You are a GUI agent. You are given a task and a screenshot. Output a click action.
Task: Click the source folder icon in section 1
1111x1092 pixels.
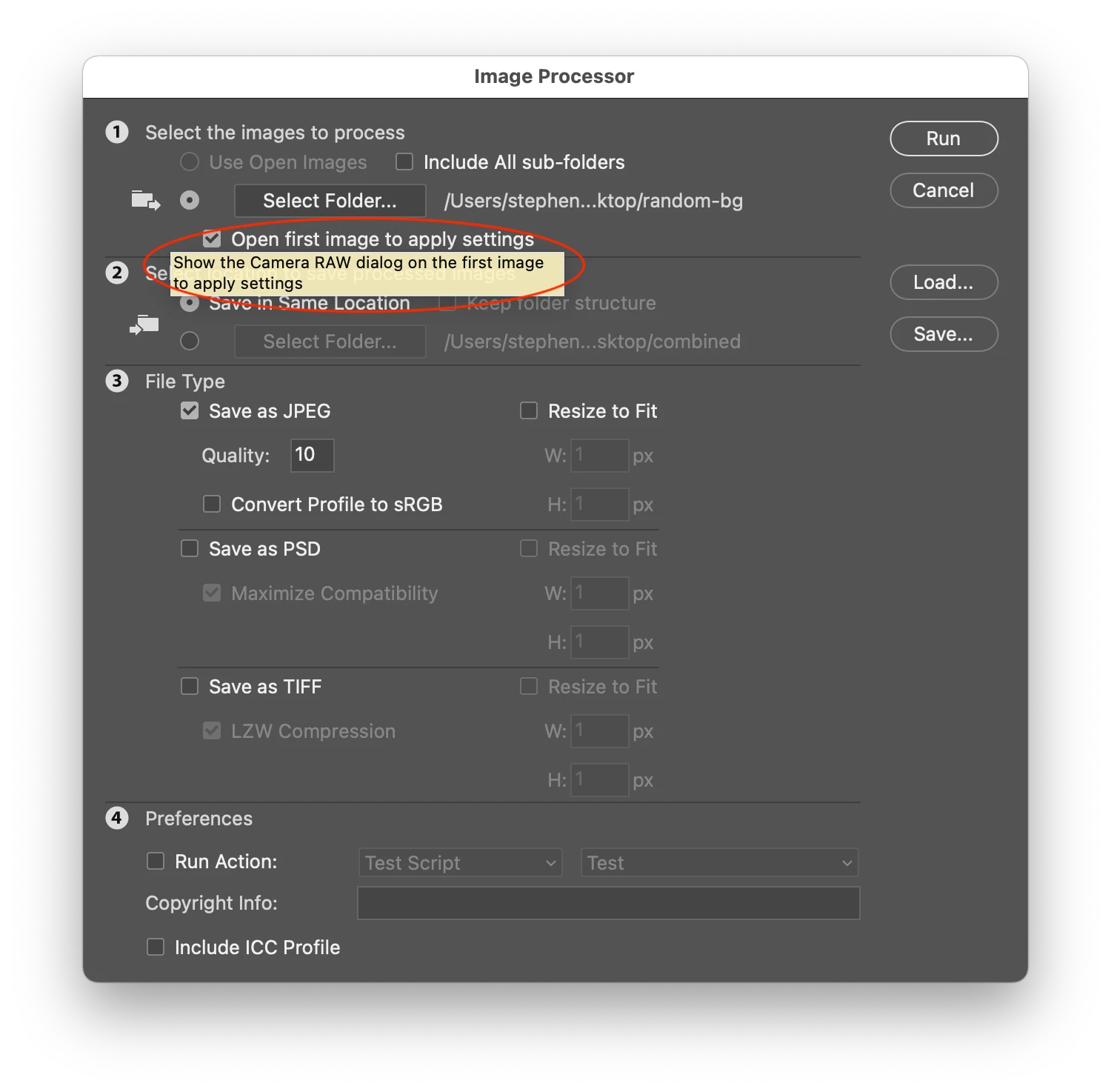coord(146,200)
